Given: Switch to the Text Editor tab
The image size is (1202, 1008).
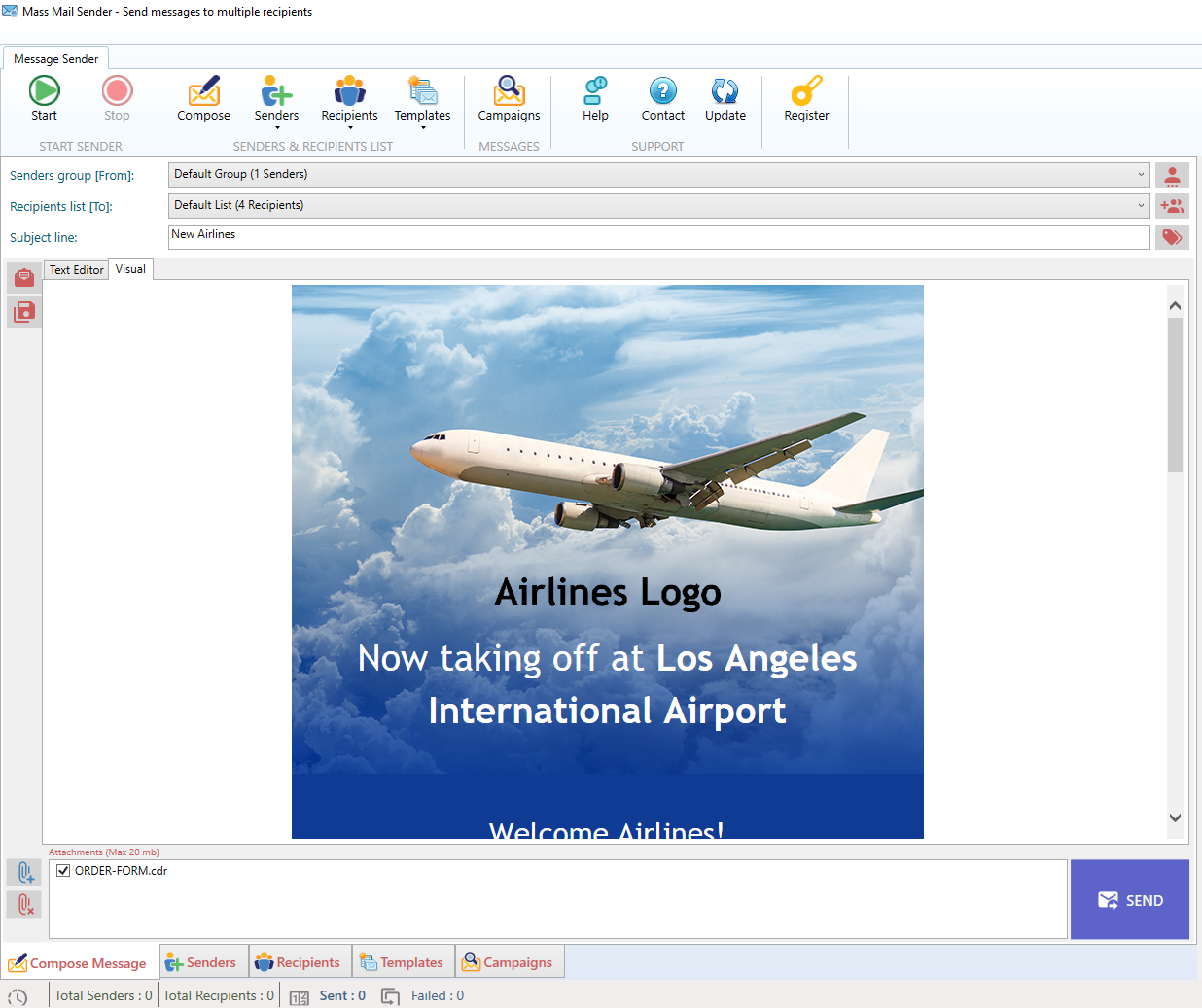Looking at the screenshot, I should pyautogui.click(x=77, y=270).
